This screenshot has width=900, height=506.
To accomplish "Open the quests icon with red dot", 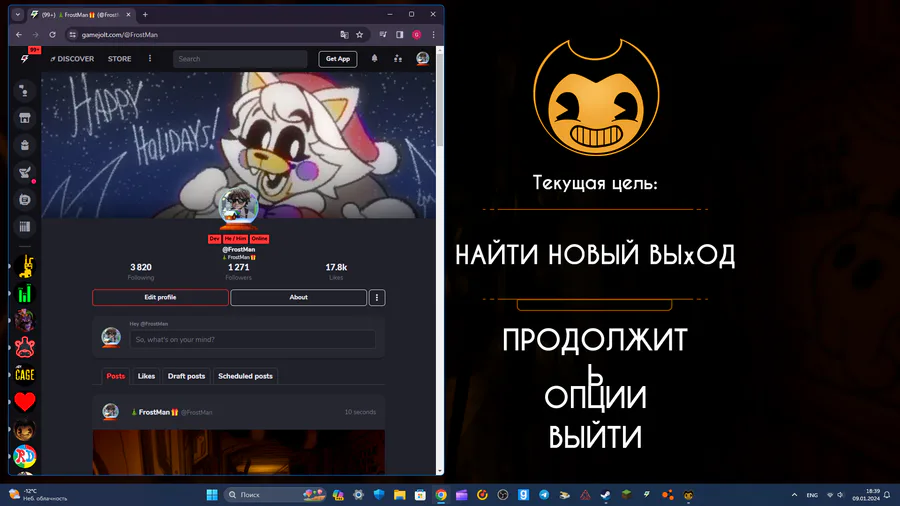I will click(x=25, y=173).
